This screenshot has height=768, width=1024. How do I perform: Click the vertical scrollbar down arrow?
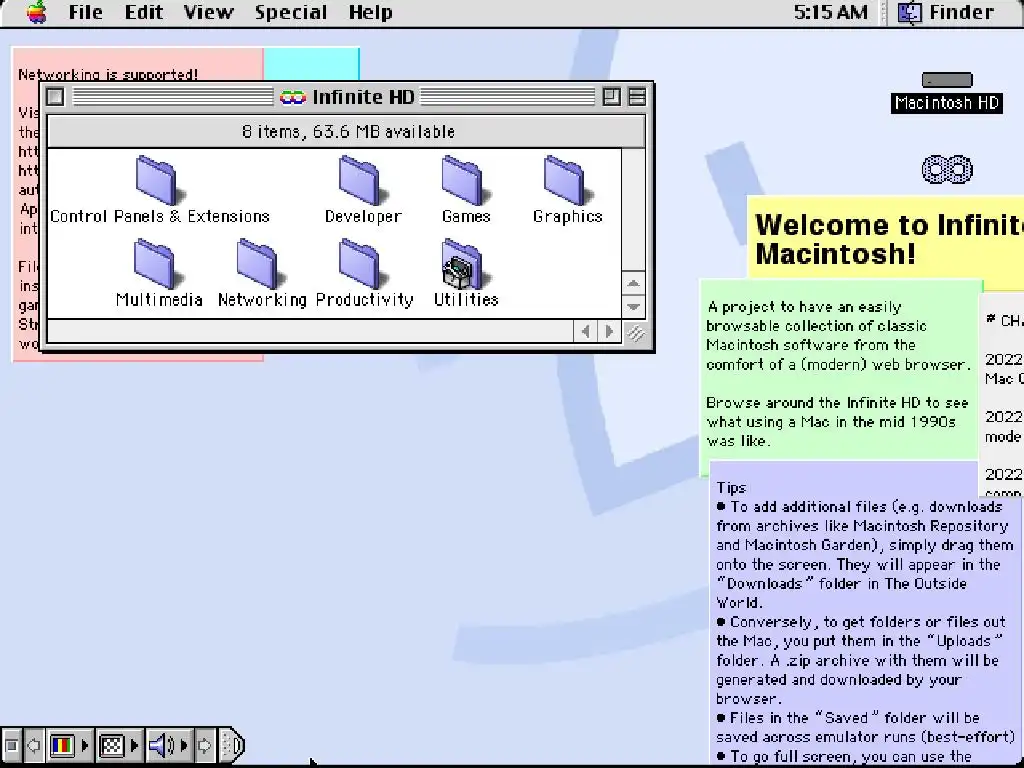633,306
